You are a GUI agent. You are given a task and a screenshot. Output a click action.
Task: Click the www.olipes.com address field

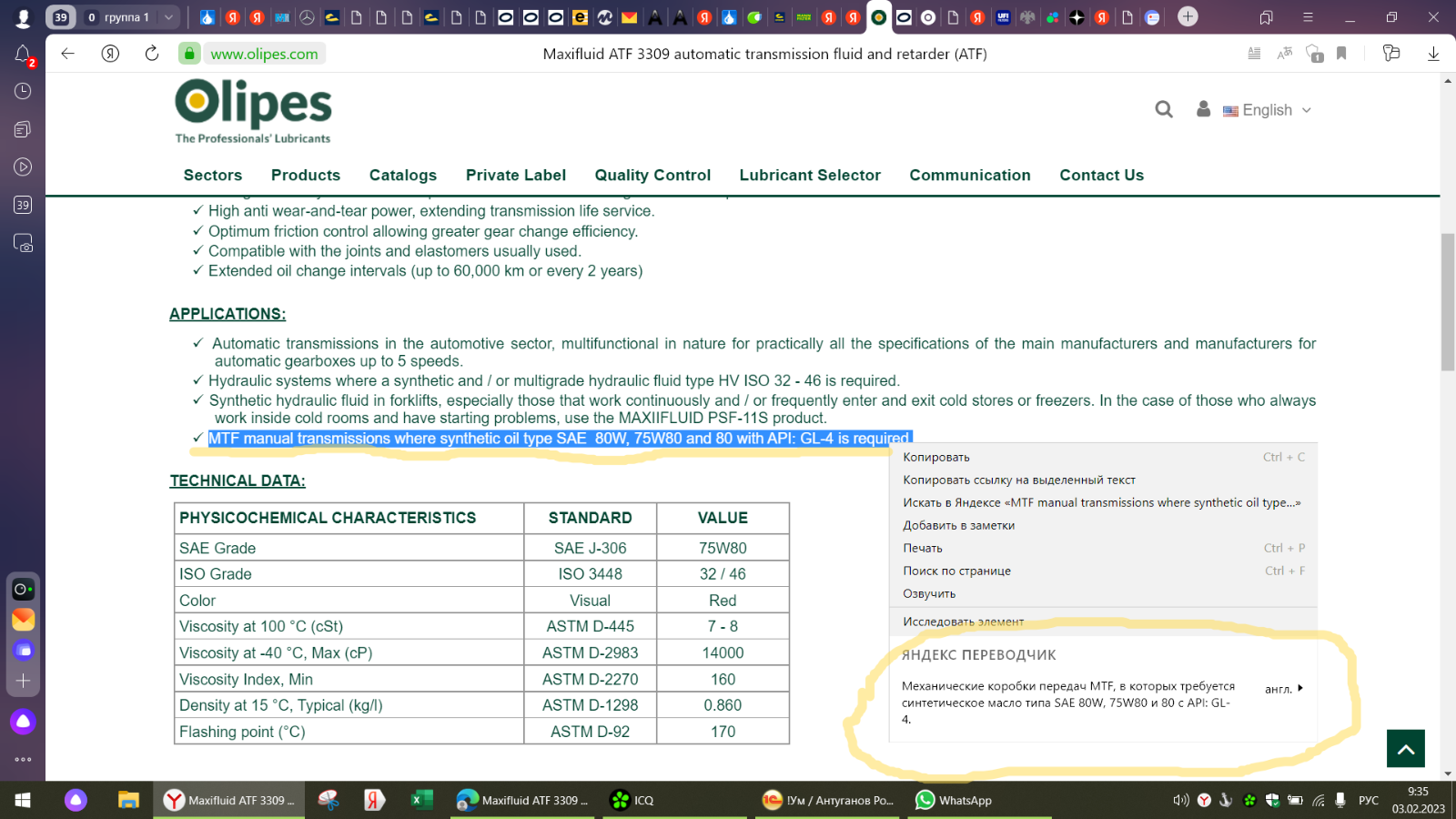[265, 54]
